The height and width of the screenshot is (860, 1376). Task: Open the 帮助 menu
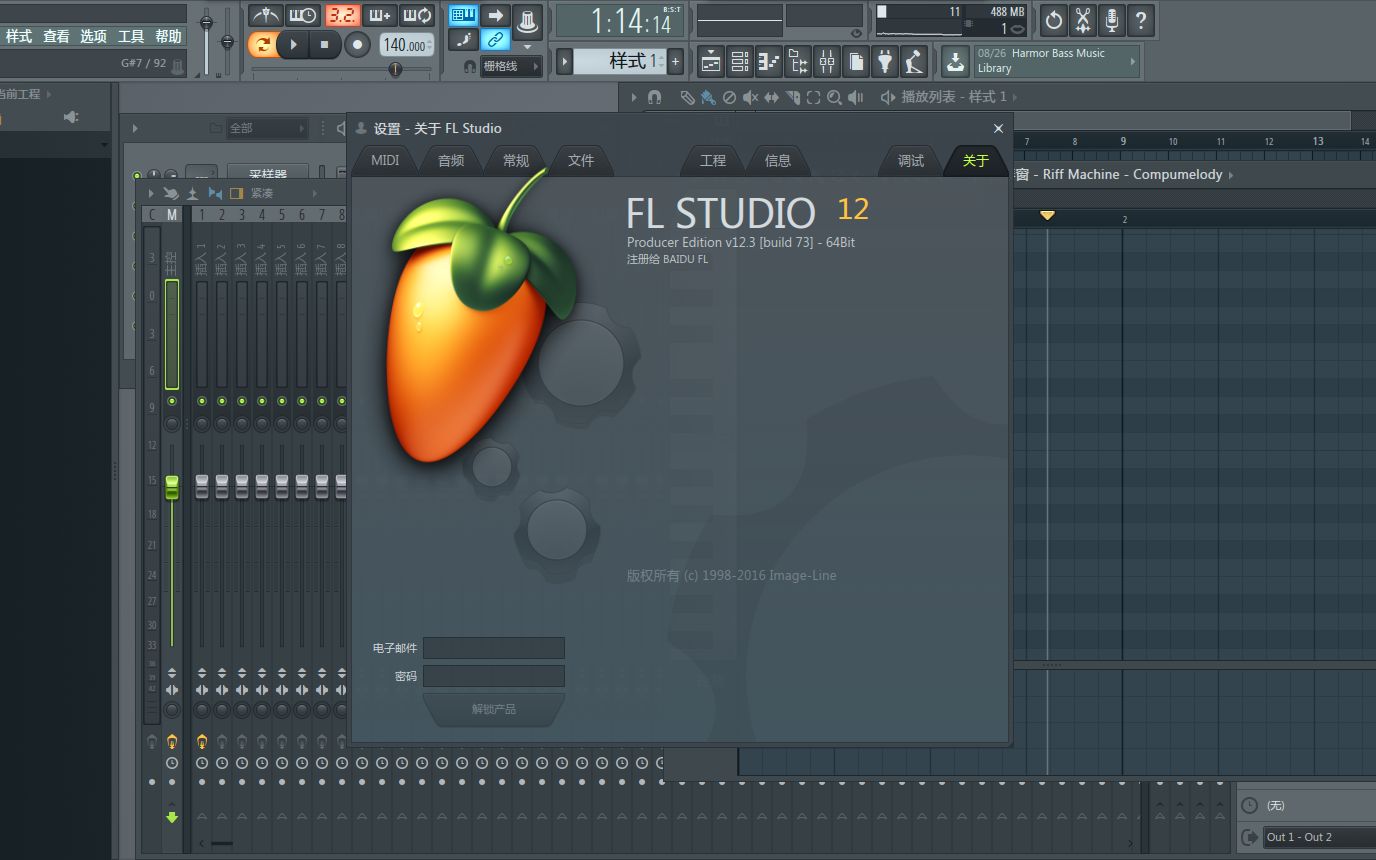tap(168, 36)
